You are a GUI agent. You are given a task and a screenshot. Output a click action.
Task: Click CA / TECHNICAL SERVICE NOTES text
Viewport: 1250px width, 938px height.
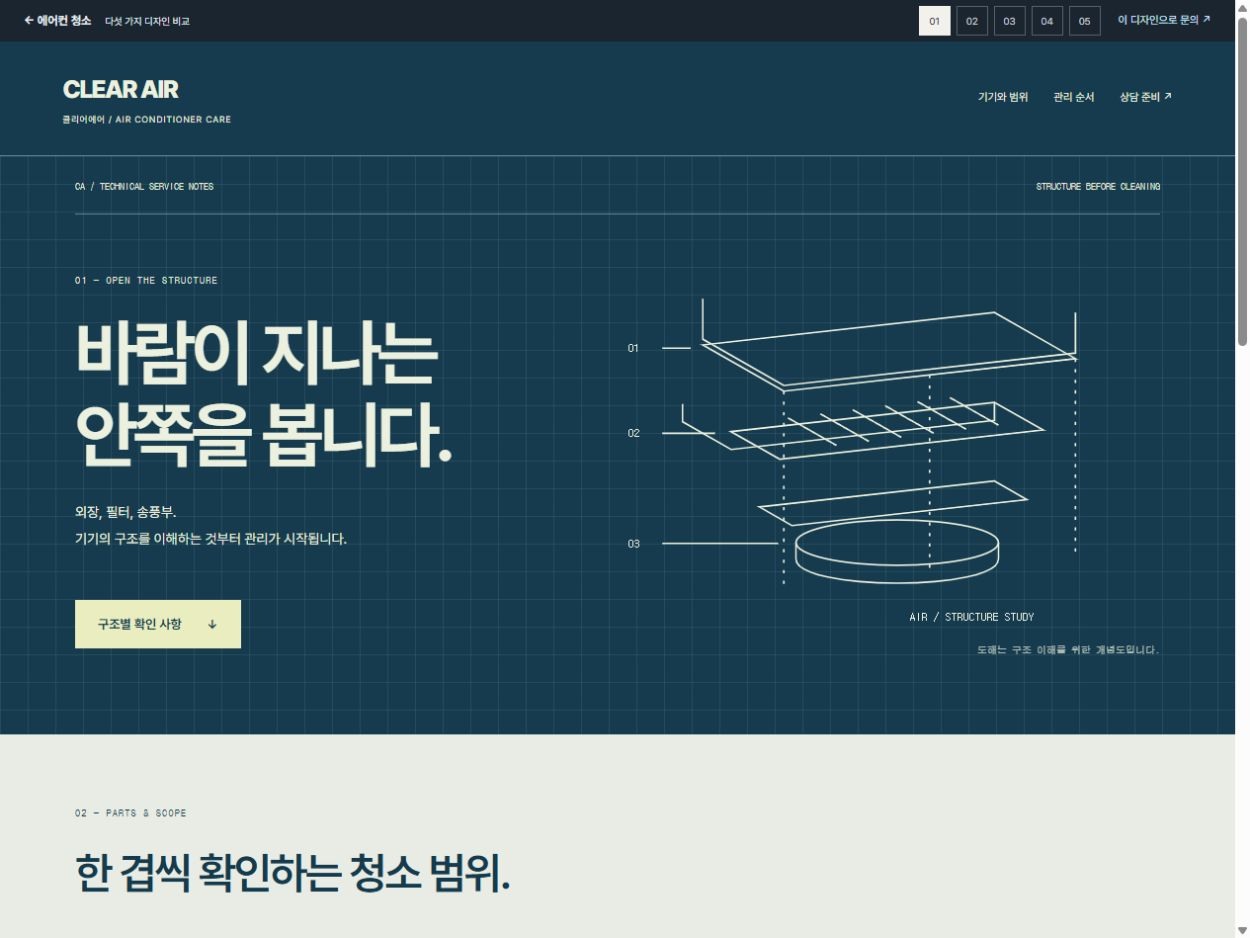[144, 187]
